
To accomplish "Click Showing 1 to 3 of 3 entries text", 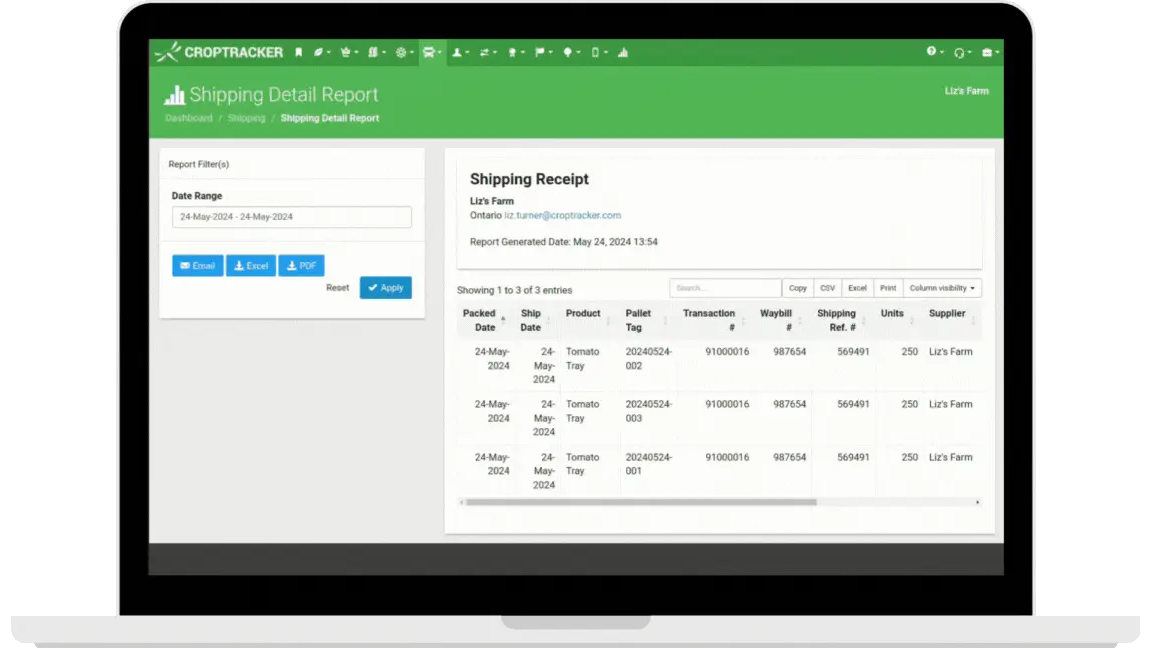I will pos(514,290).
